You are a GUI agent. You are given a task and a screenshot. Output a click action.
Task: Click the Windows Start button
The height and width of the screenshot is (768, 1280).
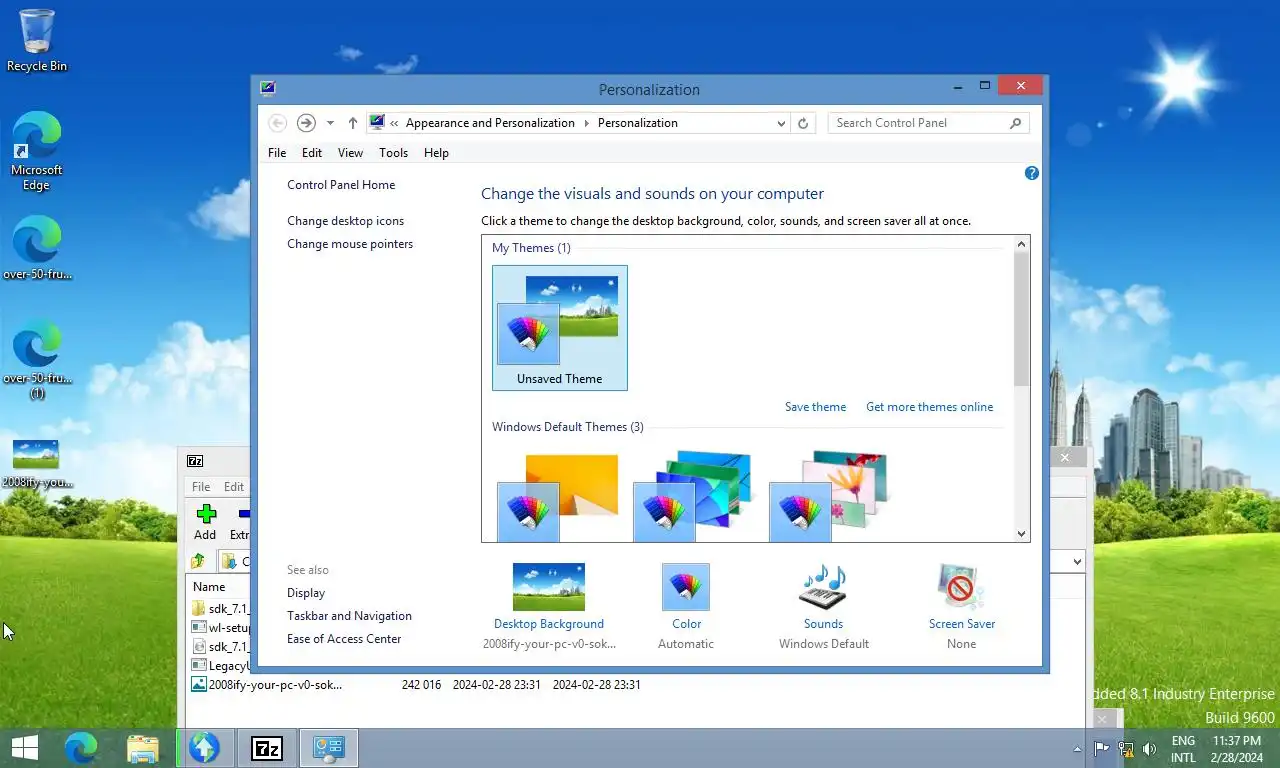(24, 747)
